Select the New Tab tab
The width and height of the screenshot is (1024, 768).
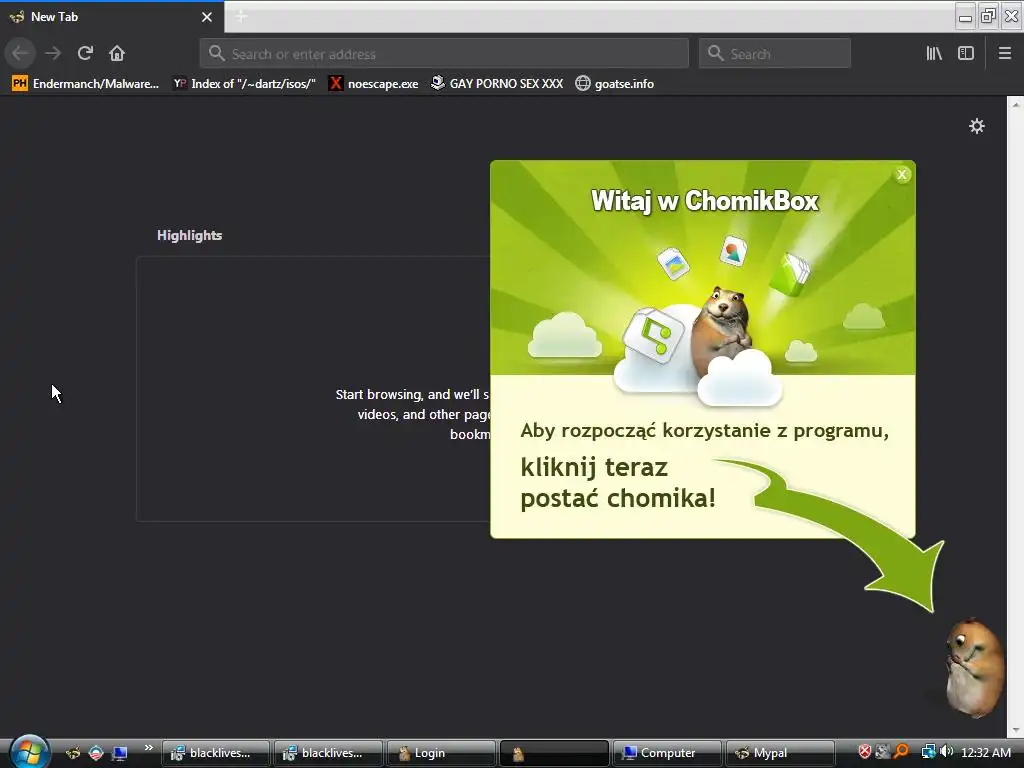111,17
